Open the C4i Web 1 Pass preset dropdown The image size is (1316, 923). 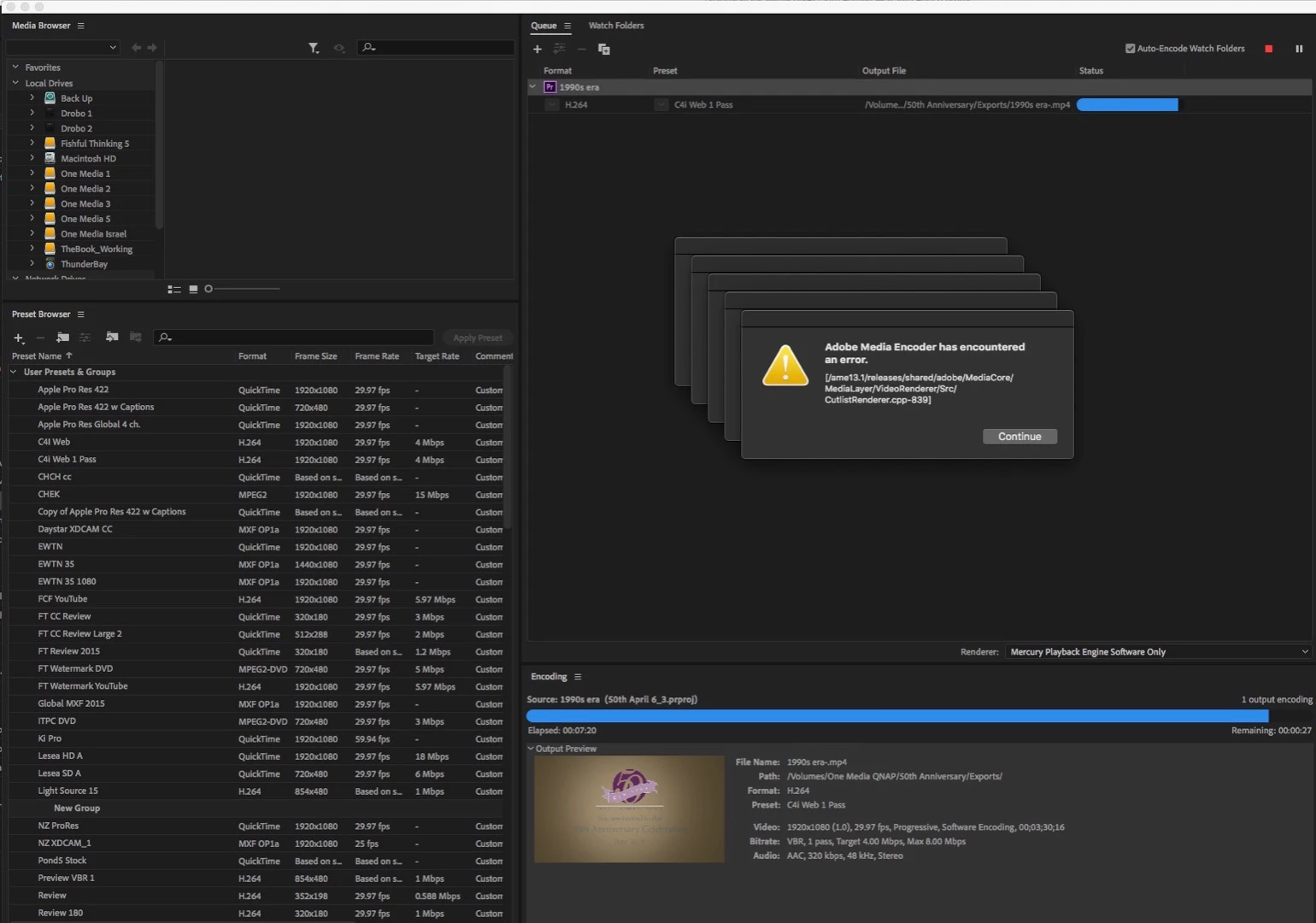coord(661,105)
